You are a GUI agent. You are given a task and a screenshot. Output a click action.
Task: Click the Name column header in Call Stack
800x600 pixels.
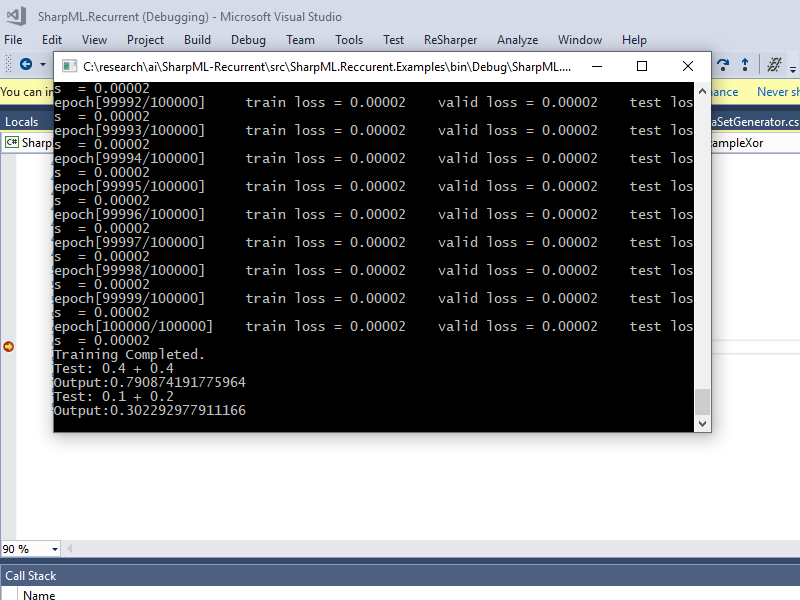(39, 594)
